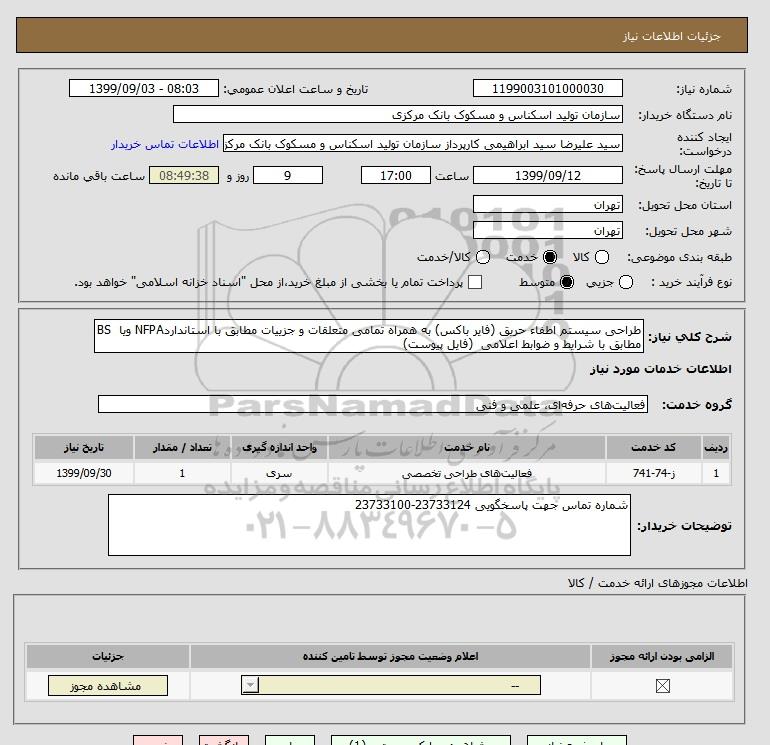Select the کالا radio button

[x=602, y=257]
